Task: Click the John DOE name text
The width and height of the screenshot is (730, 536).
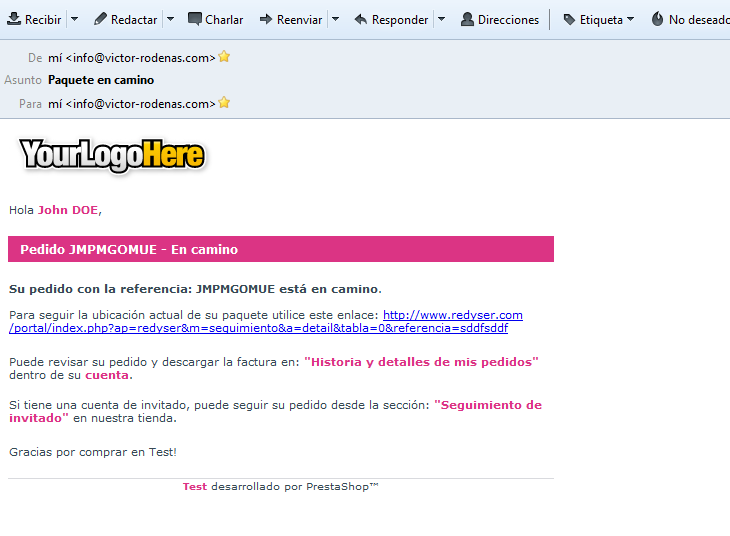Action: (68, 210)
